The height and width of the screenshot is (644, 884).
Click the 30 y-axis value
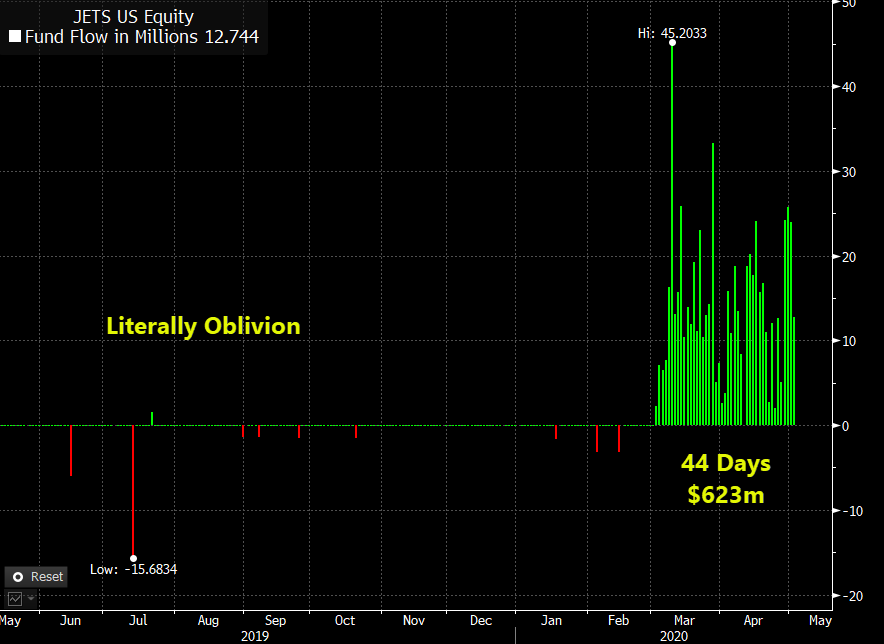tap(848, 172)
